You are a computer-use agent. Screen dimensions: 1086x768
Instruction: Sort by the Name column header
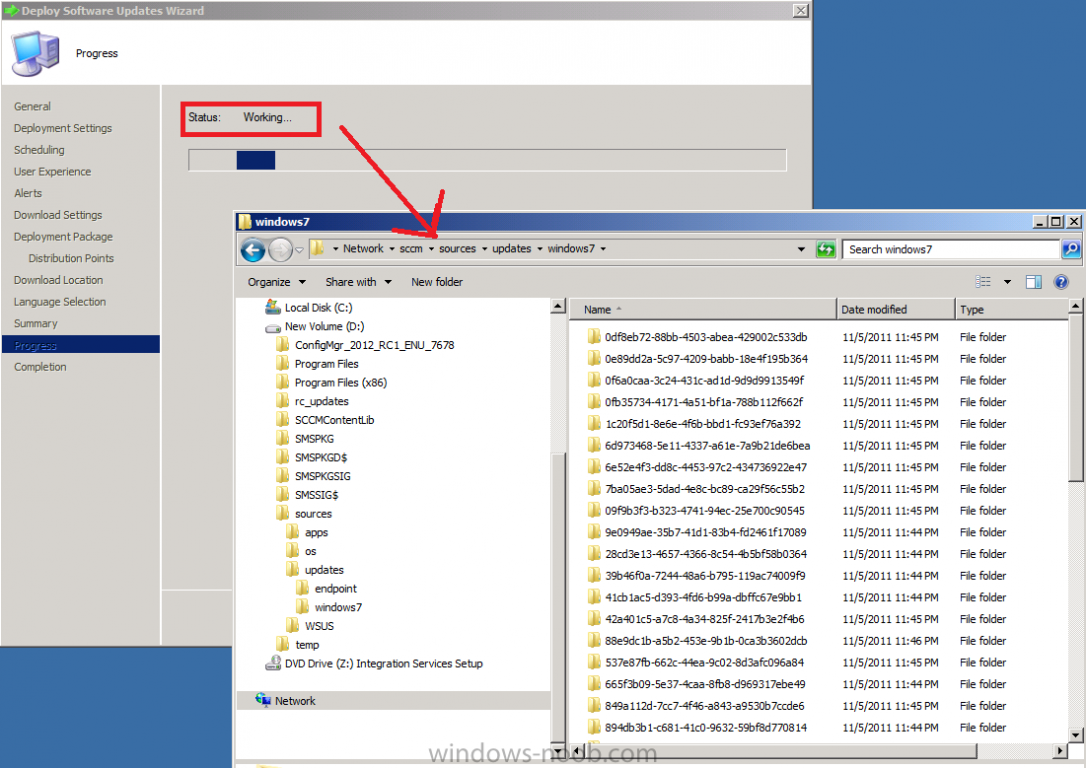(x=702, y=310)
